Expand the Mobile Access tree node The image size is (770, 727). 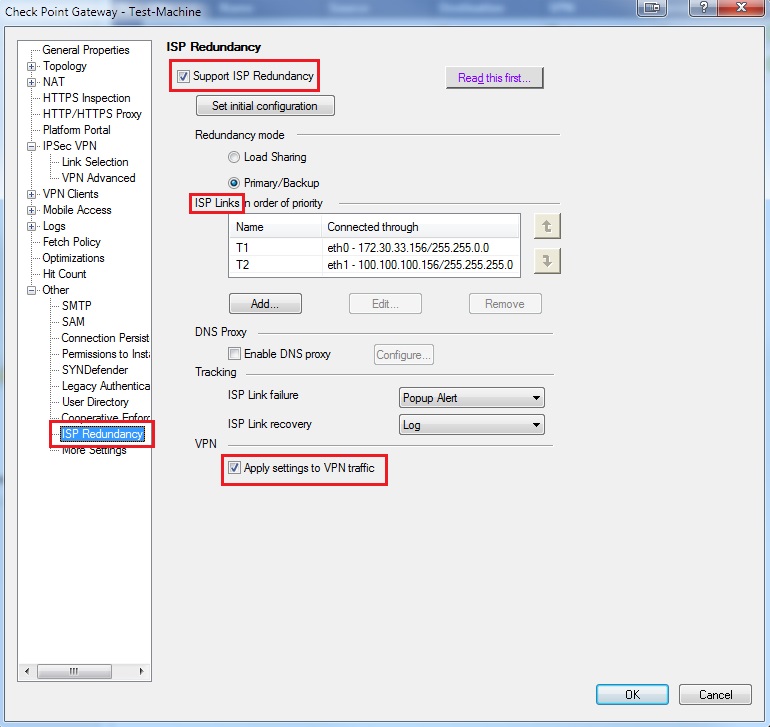(31, 210)
